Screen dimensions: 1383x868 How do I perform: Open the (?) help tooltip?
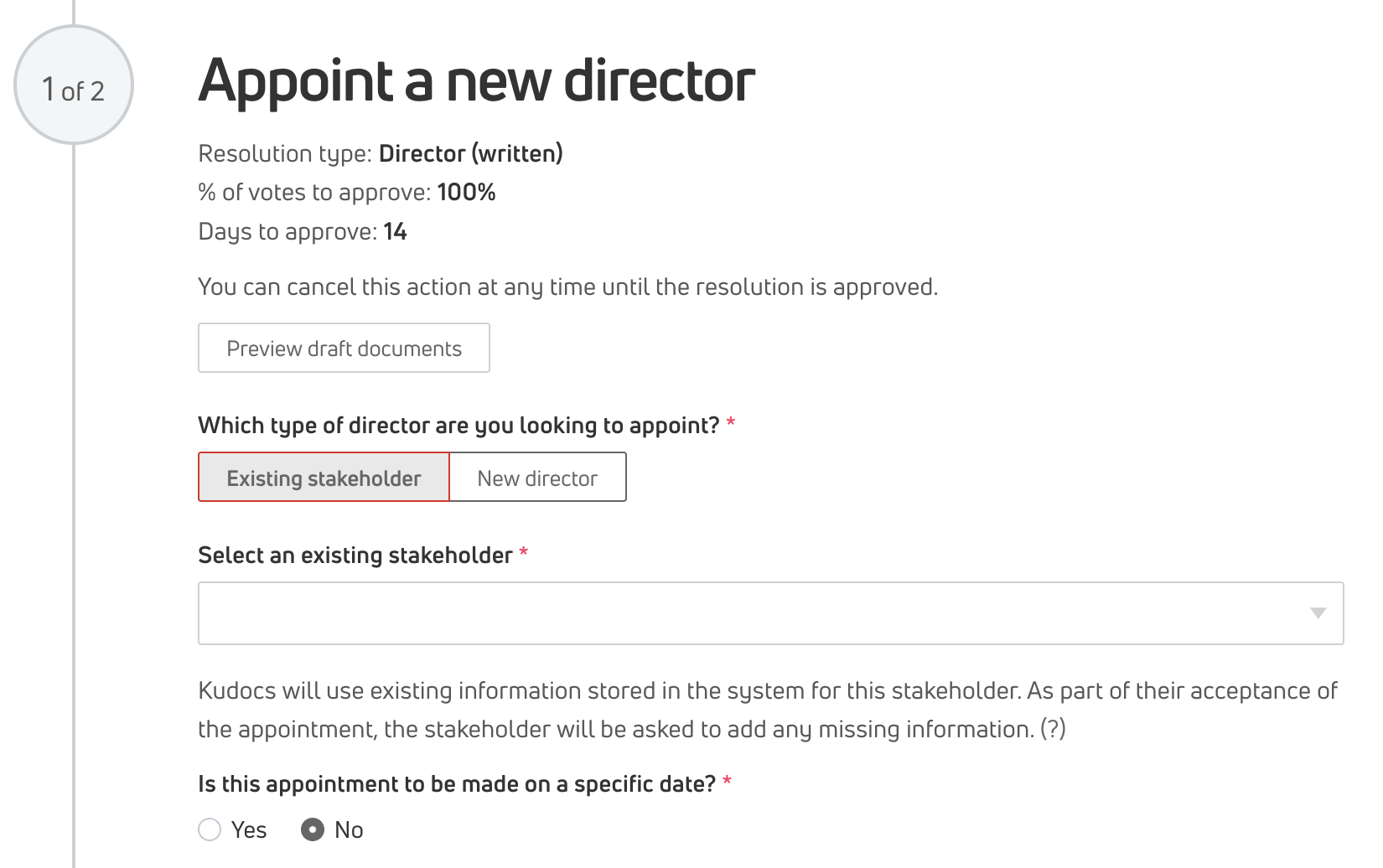pyautogui.click(x=1053, y=730)
